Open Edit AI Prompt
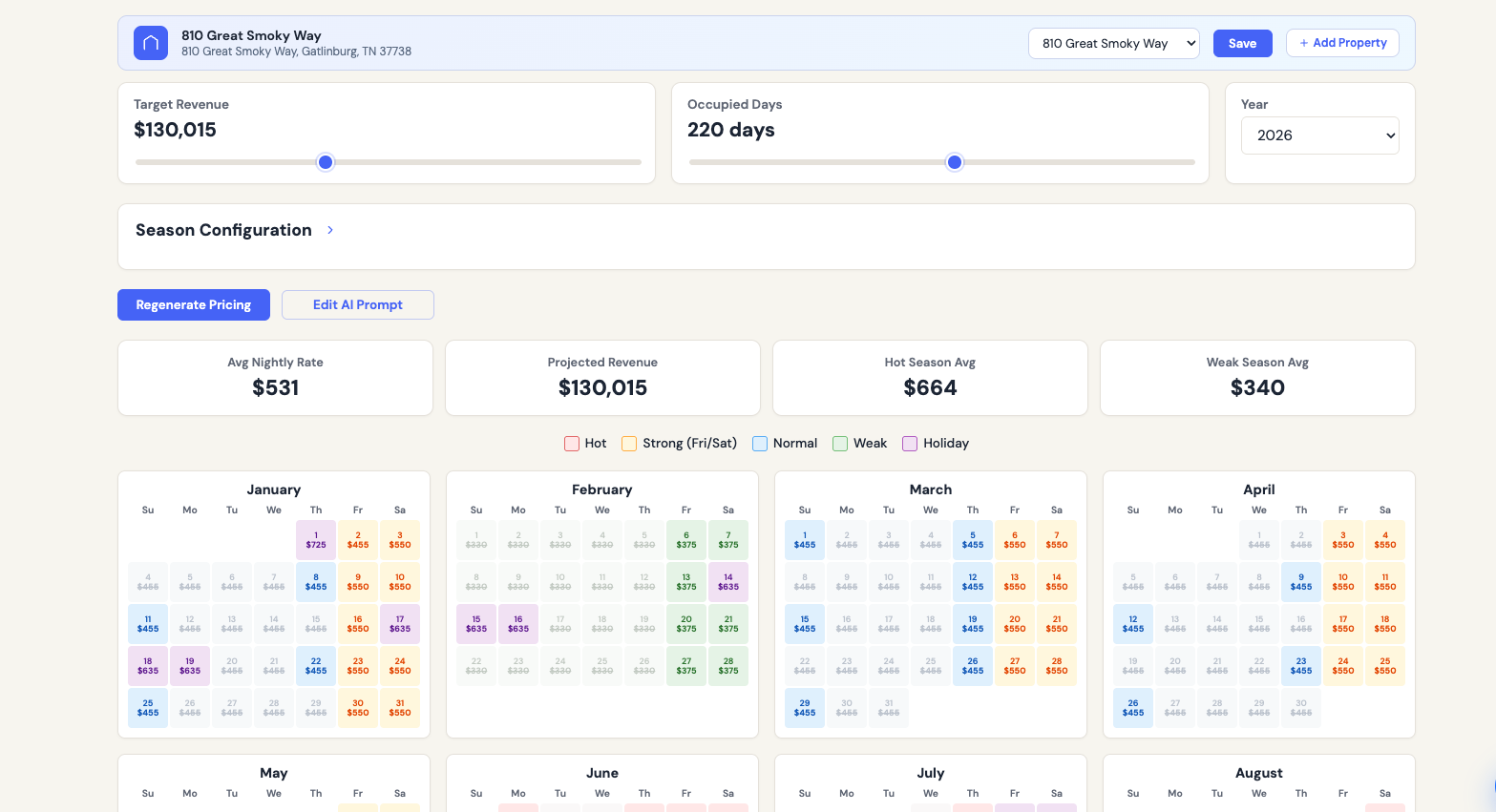The image size is (1496, 812). [358, 304]
